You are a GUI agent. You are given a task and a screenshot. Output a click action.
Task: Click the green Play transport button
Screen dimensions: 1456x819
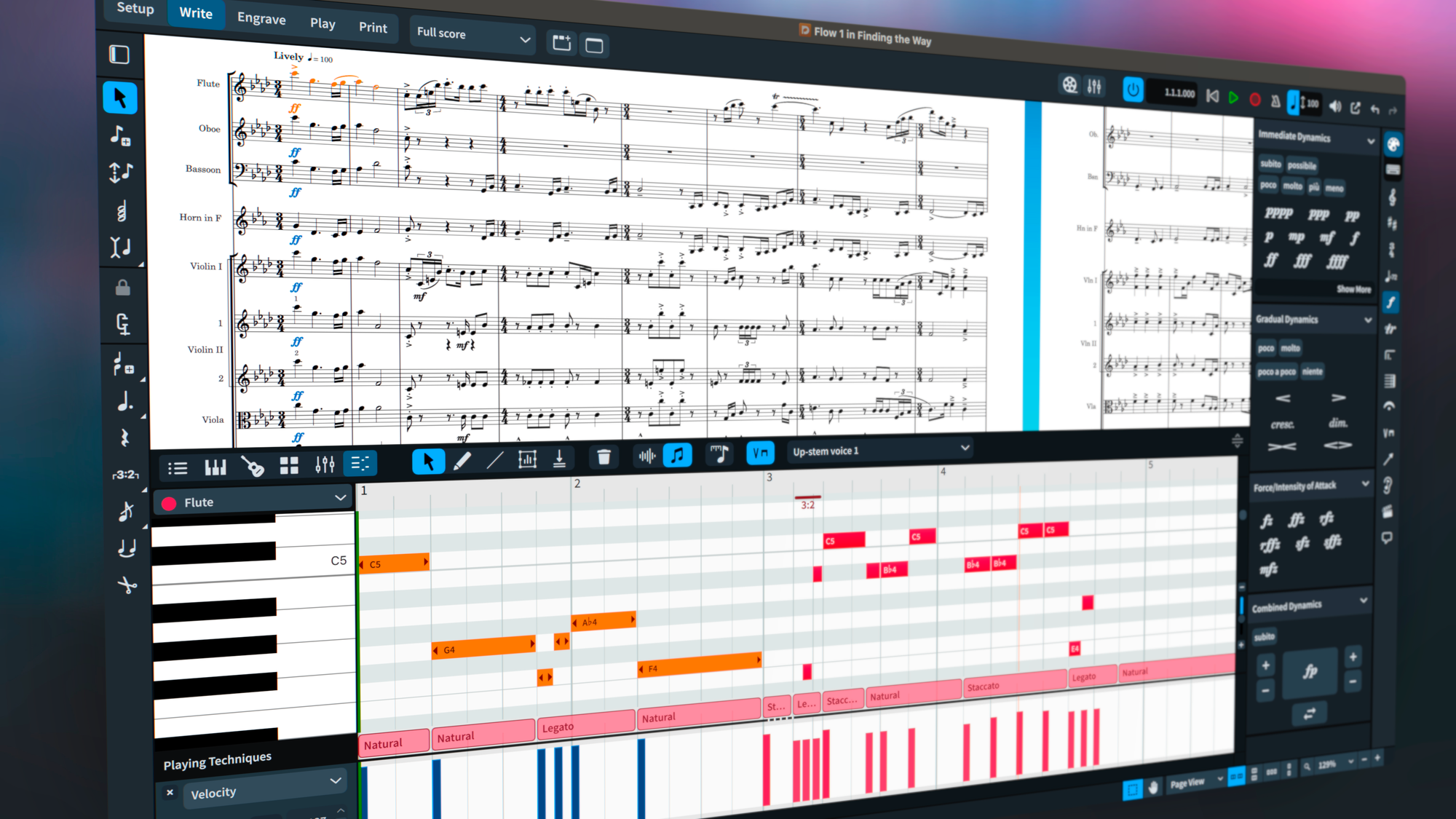(1233, 98)
